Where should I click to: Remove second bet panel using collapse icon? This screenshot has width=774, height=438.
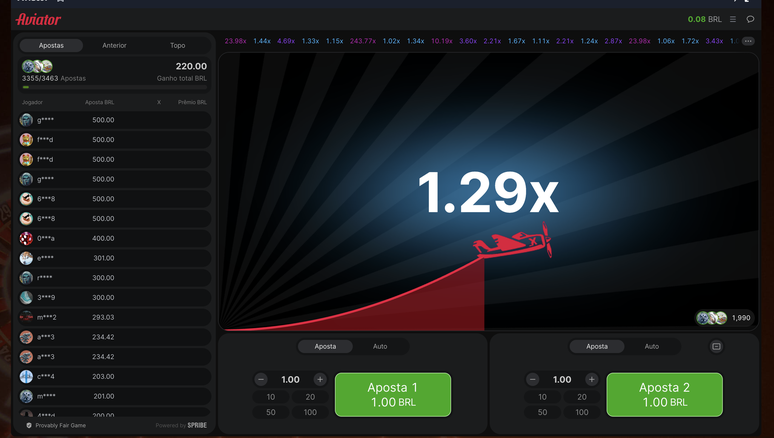(716, 346)
